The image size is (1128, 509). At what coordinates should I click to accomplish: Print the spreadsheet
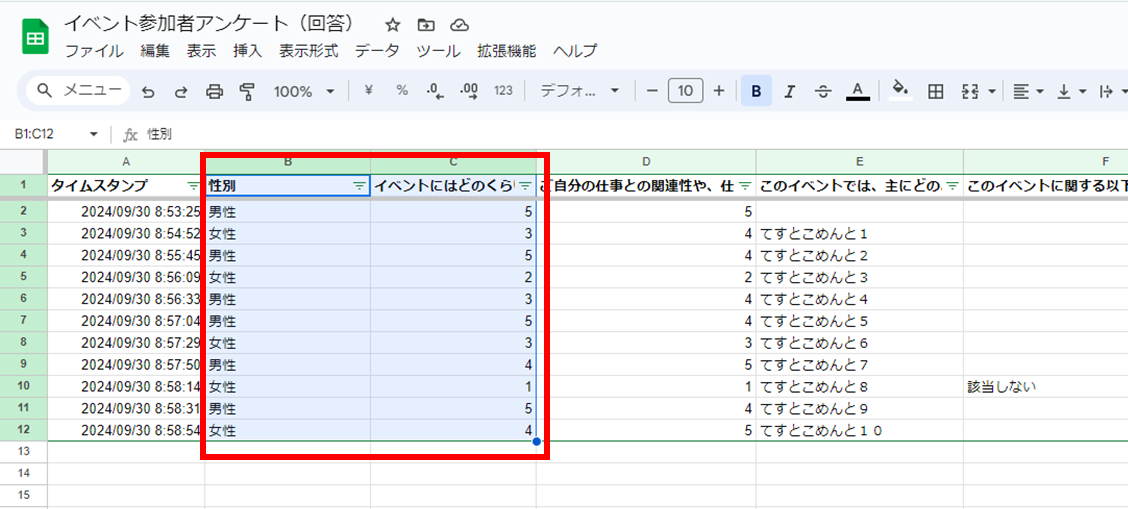214,91
